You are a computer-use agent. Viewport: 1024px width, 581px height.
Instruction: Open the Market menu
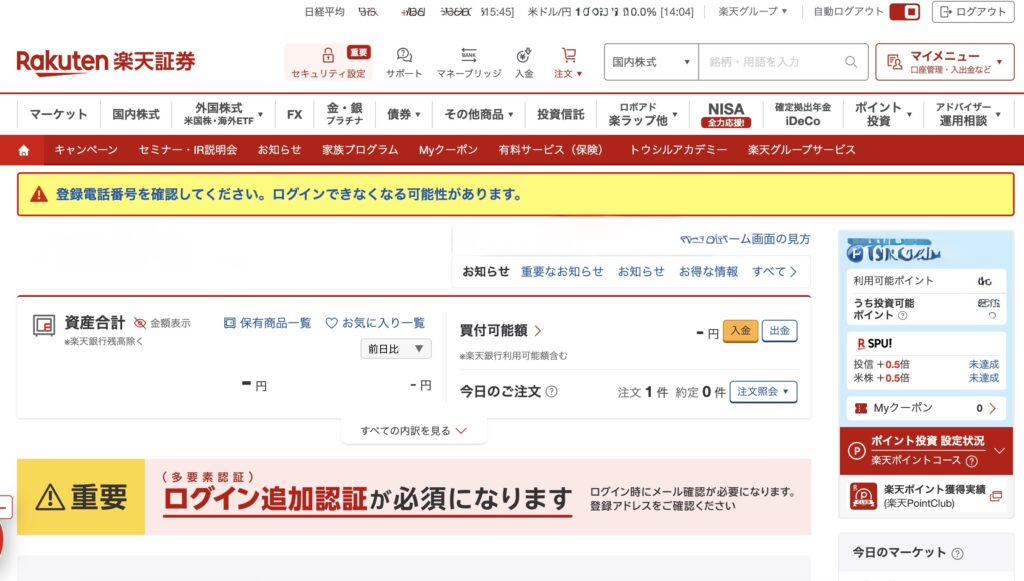[x=58, y=114]
